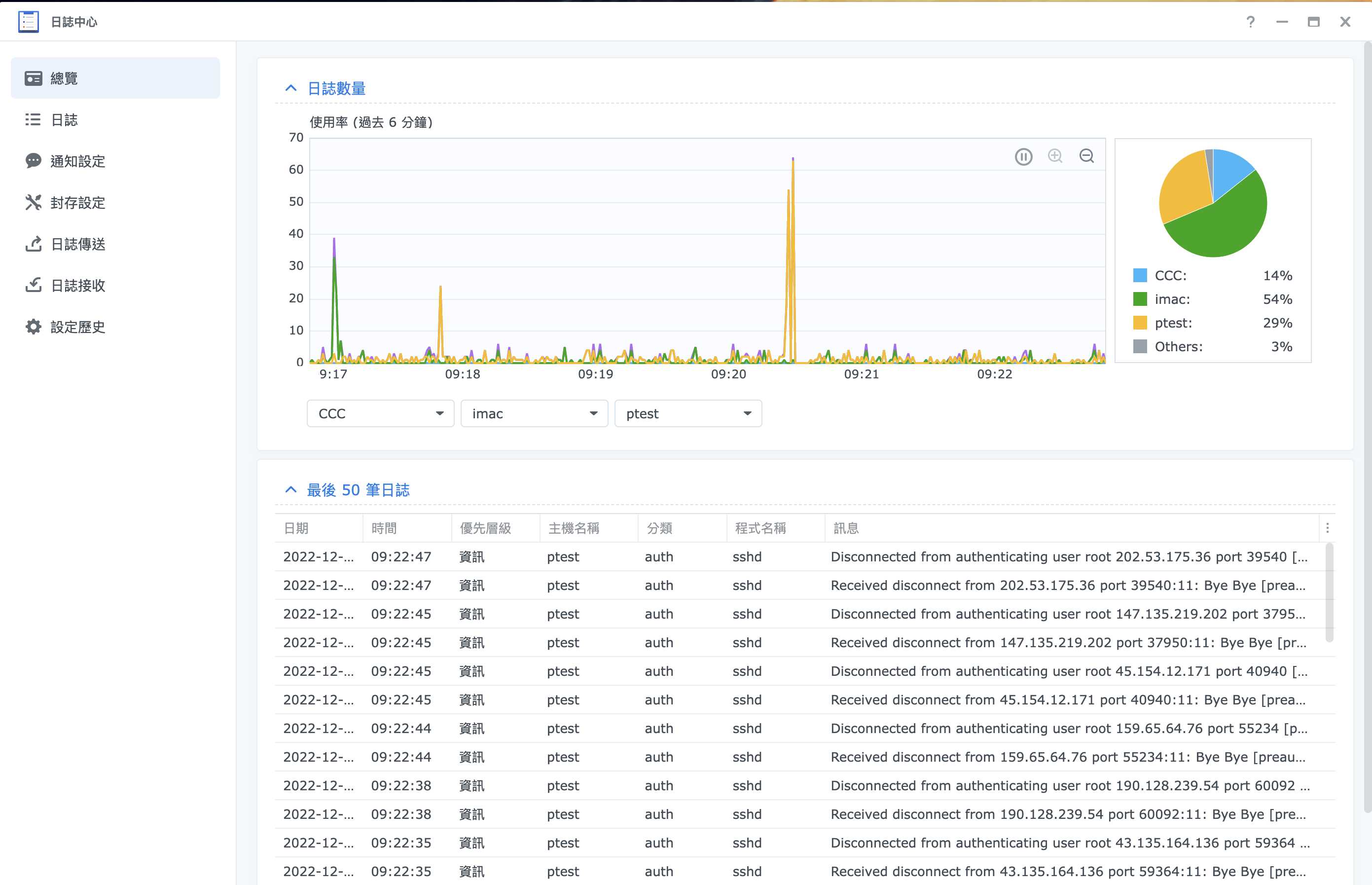Click the 日誌數量 section title
This screenshot has width=1372, height=885.
pyautogui.click(x=337, y=88)
